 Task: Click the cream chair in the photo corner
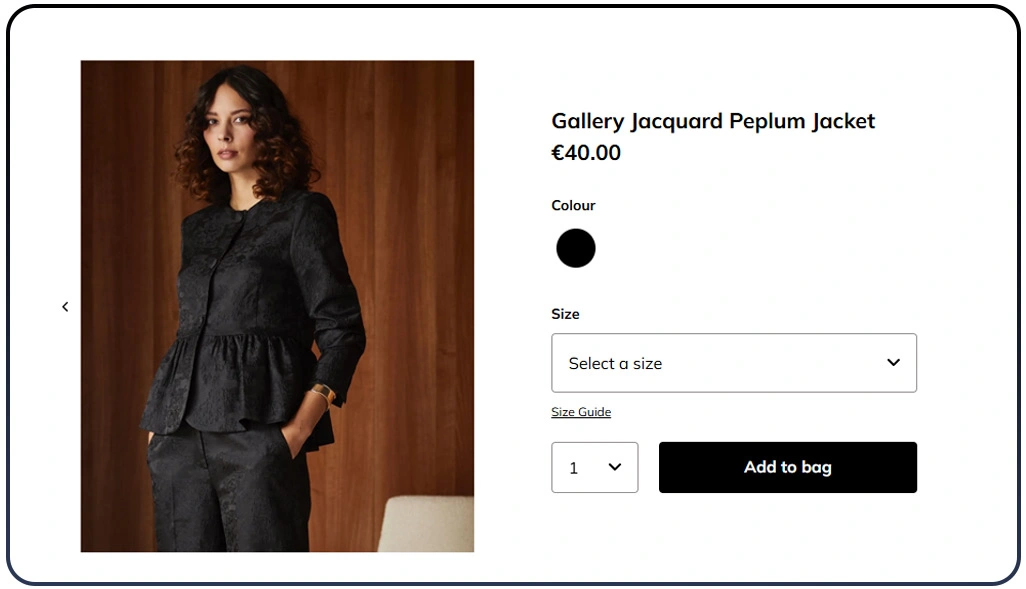coord(427,523)
